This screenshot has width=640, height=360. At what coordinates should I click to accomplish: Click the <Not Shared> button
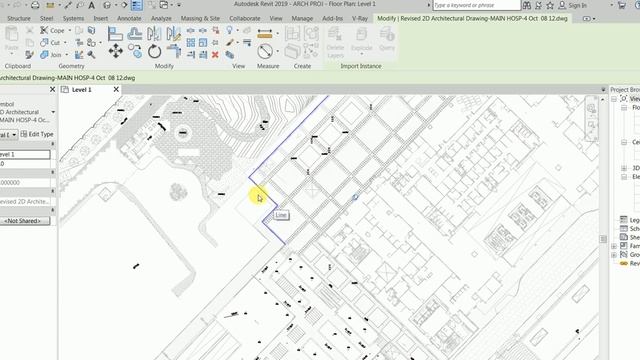tap(25, 221)
